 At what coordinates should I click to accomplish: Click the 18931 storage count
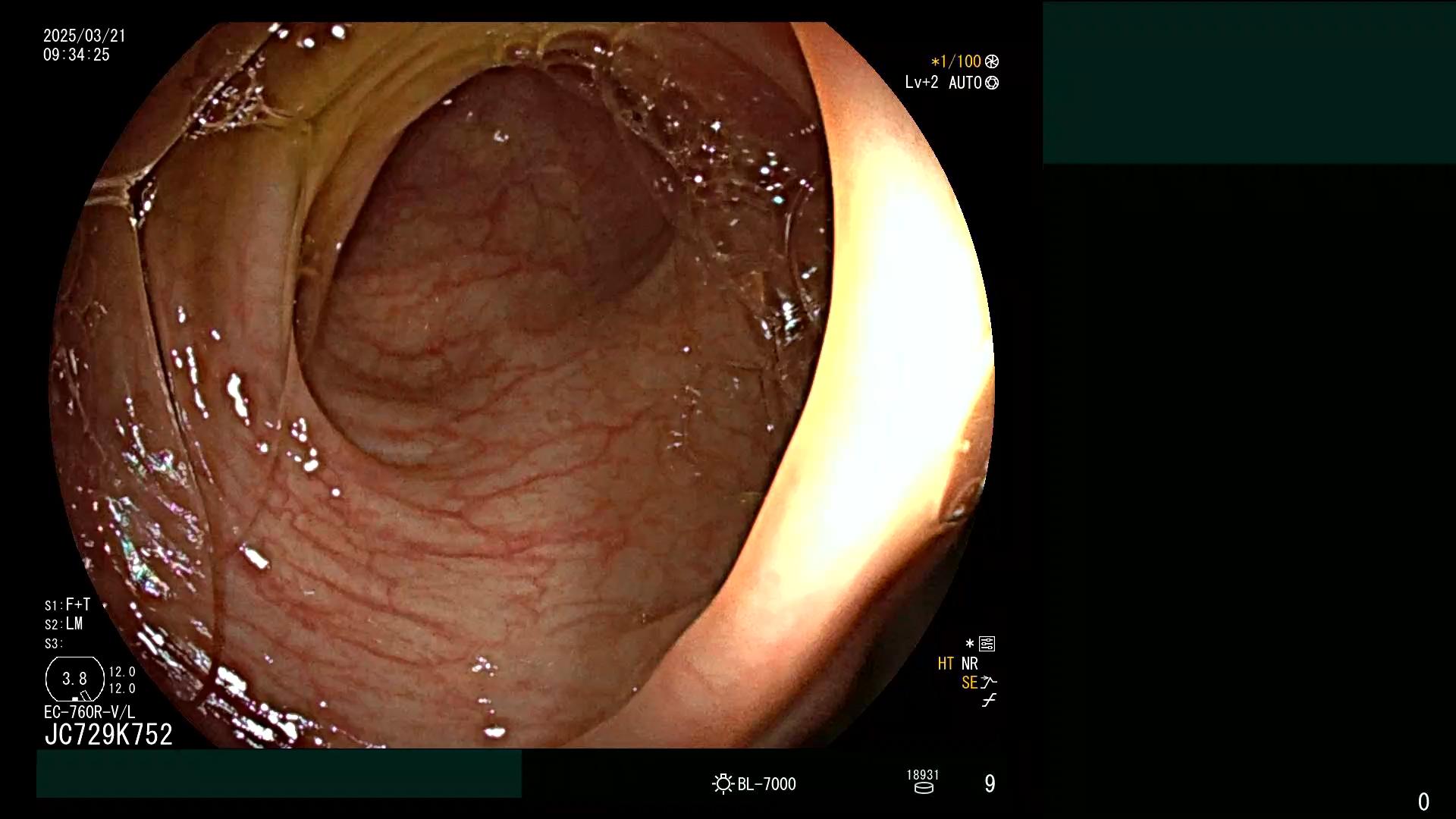(x=923, y=775)
